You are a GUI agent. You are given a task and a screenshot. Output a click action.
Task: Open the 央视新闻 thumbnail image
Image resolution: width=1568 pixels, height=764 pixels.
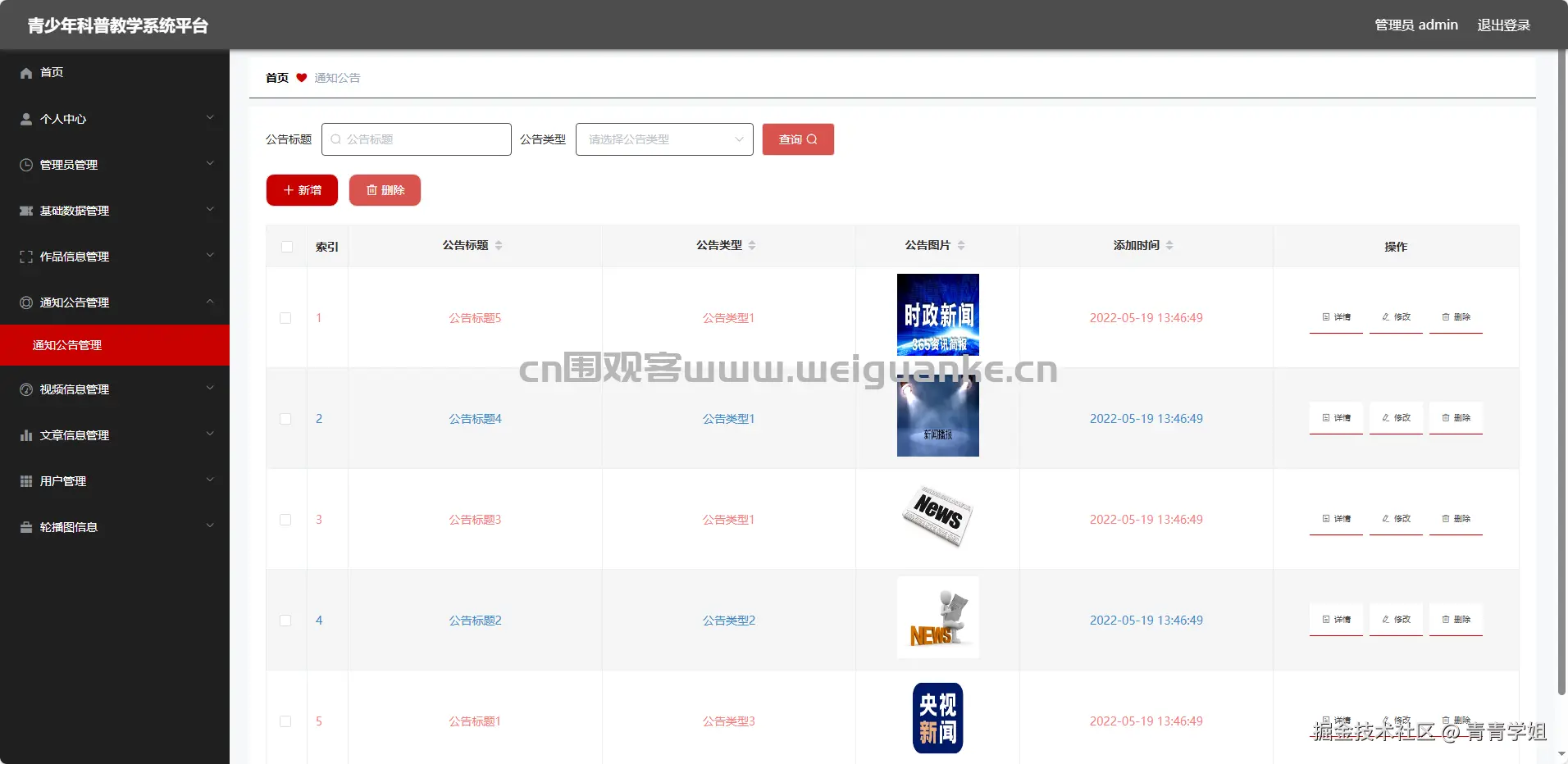938,718
